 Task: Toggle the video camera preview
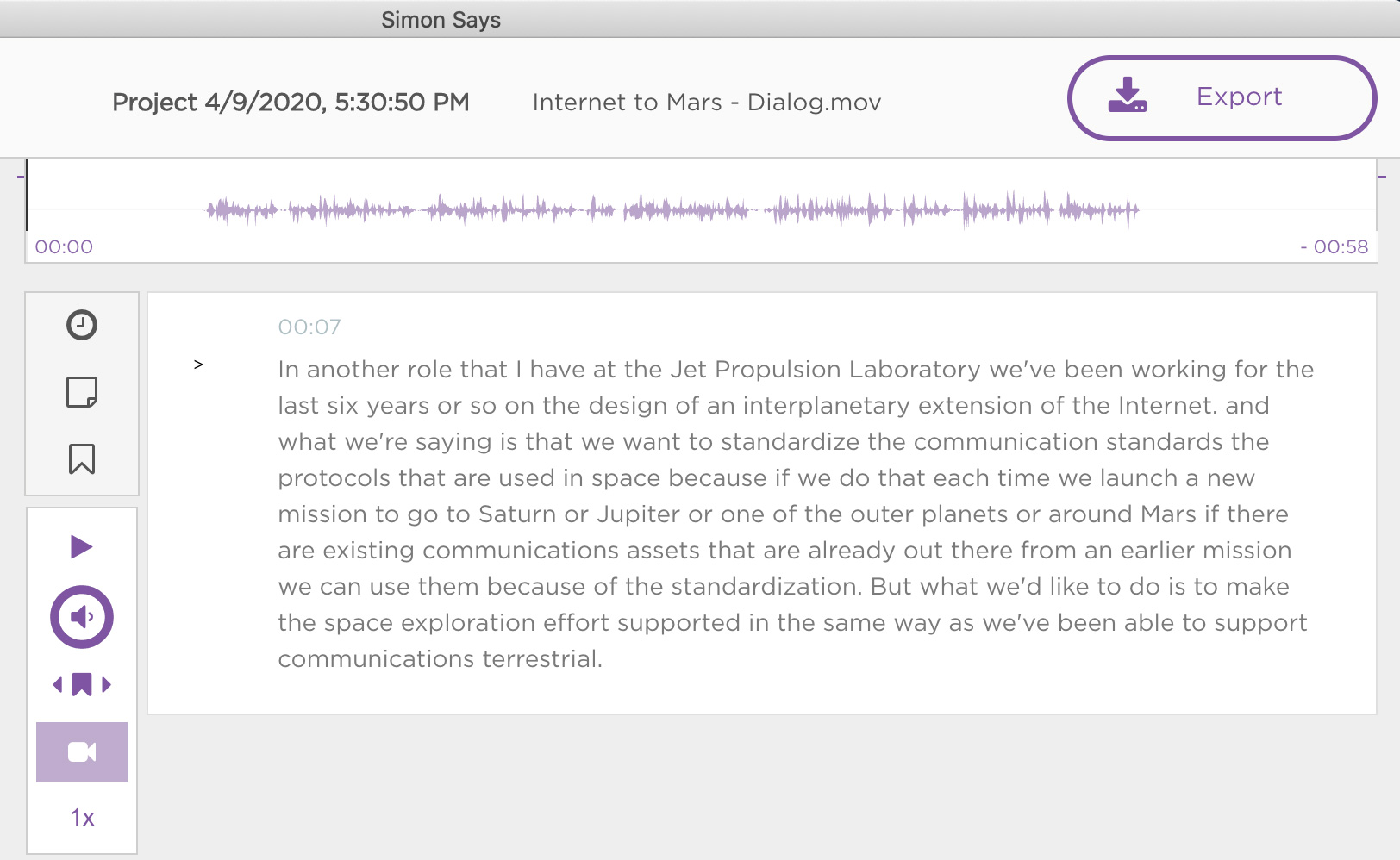[x=82, y=752]
